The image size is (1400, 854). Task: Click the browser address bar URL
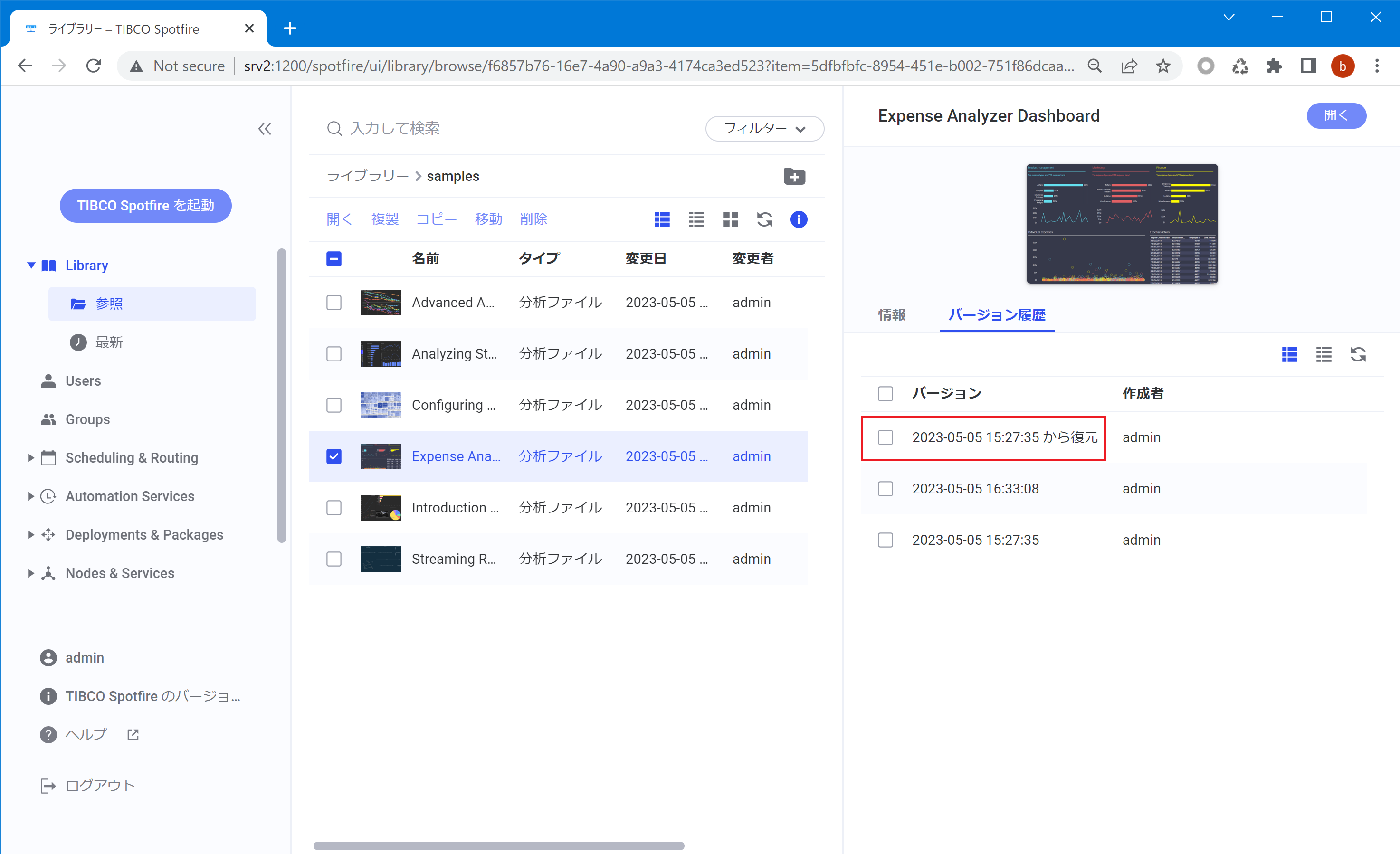(x=658, y=66)
